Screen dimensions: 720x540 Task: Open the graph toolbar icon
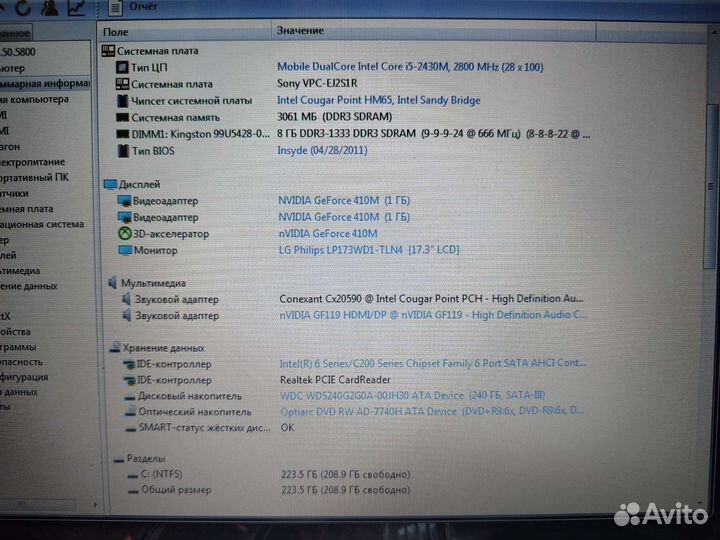point(77,7)
